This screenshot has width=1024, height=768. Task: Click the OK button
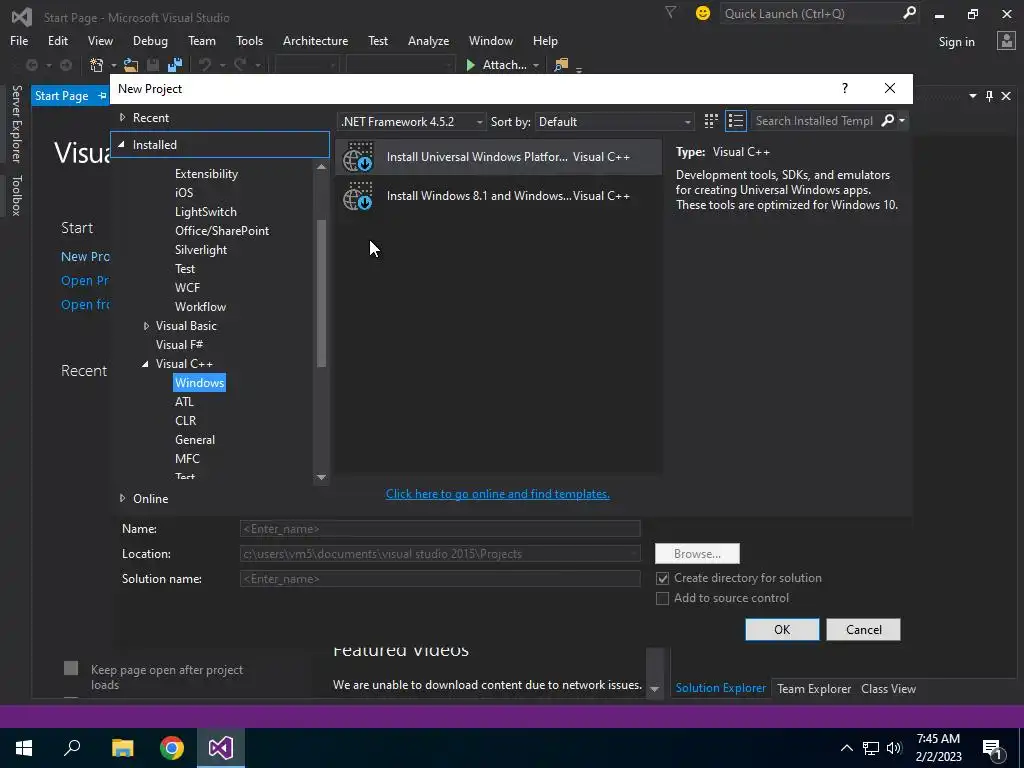[782, 630]
